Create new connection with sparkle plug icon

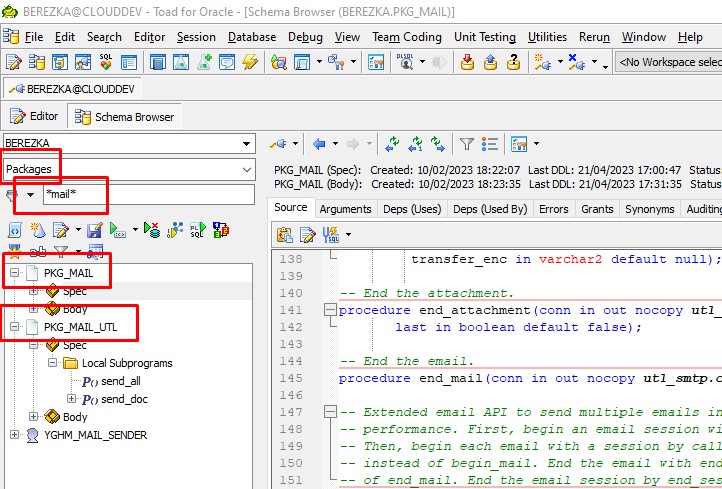click(542, 62)
